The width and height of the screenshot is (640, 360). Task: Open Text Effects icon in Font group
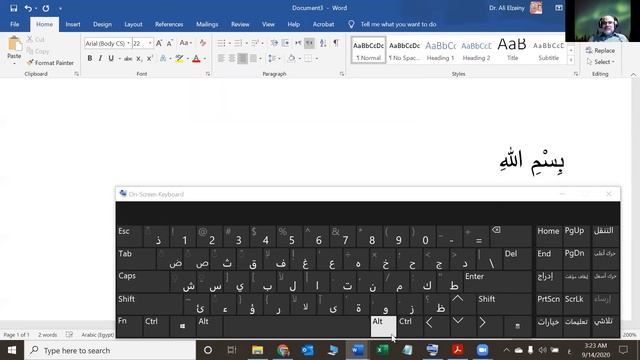(x=163, y=59)
